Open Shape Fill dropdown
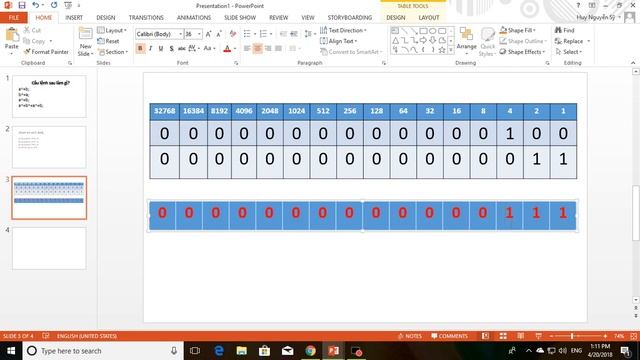This screenshot has height=360, width=640. click(x=518, y=30)
